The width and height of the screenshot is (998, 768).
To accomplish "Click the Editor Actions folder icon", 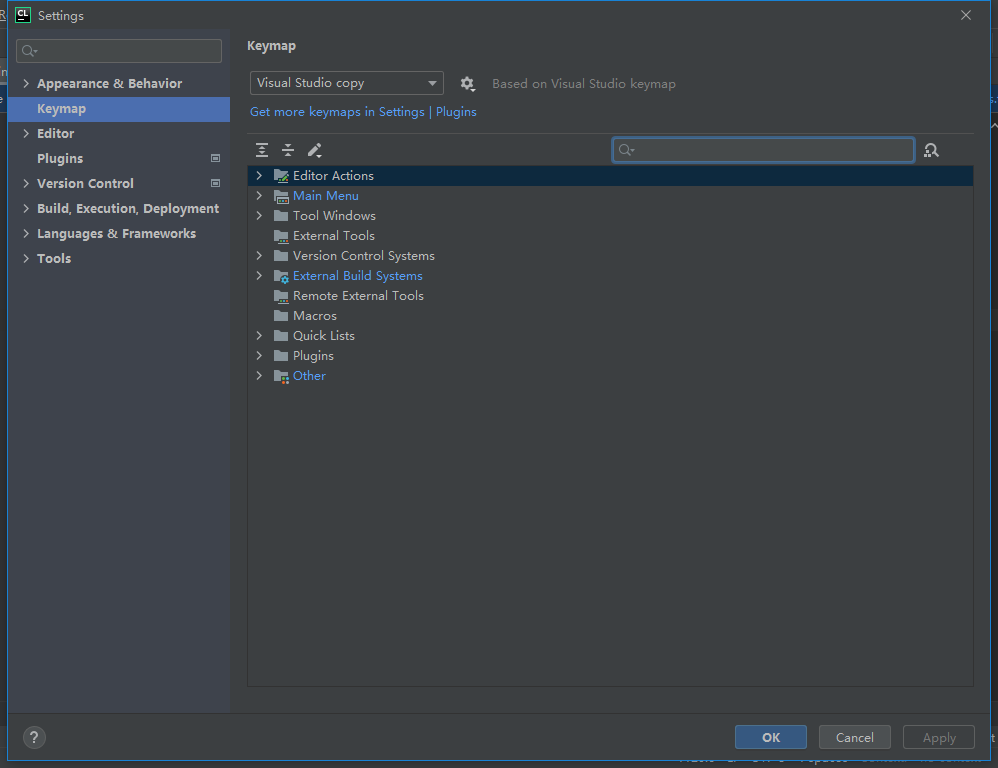I will tap(281, 176).
